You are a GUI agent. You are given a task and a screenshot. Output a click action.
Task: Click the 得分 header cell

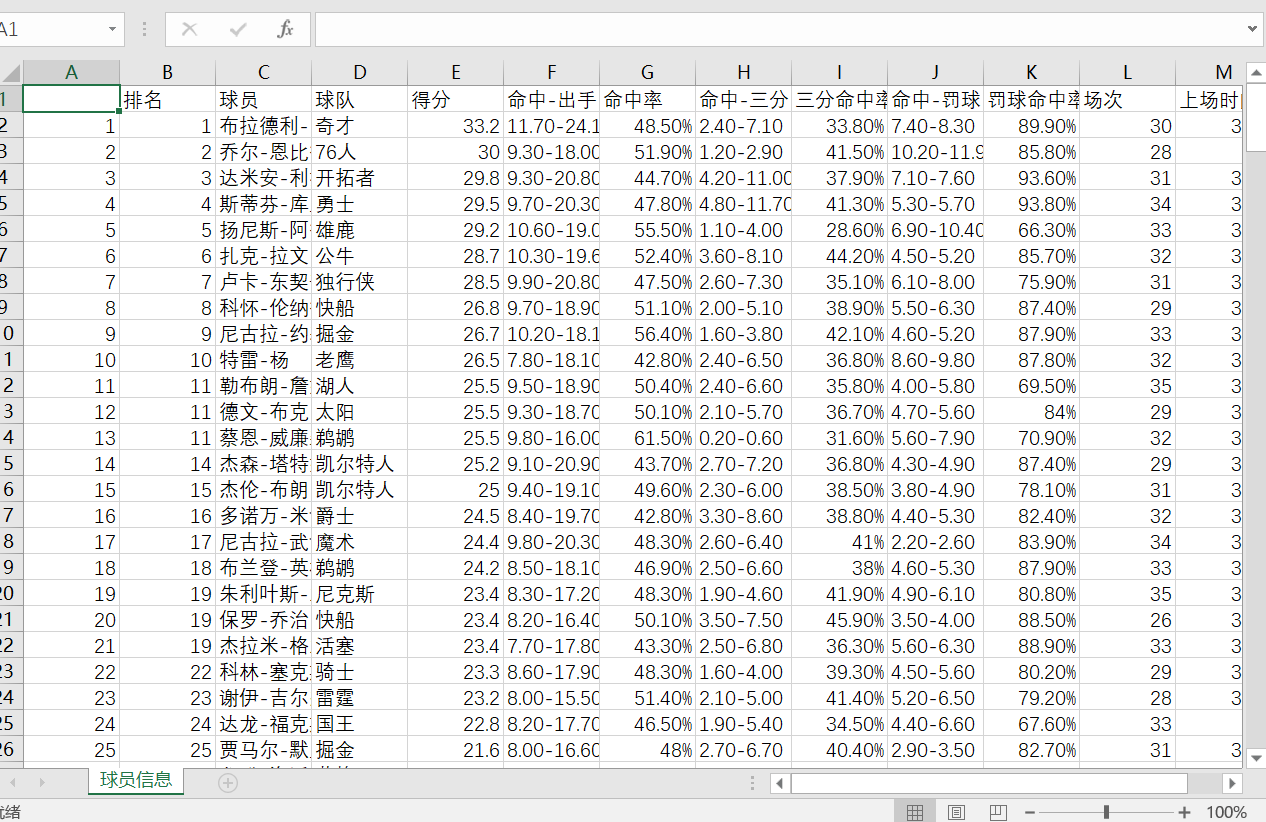(x=455, y=99)
